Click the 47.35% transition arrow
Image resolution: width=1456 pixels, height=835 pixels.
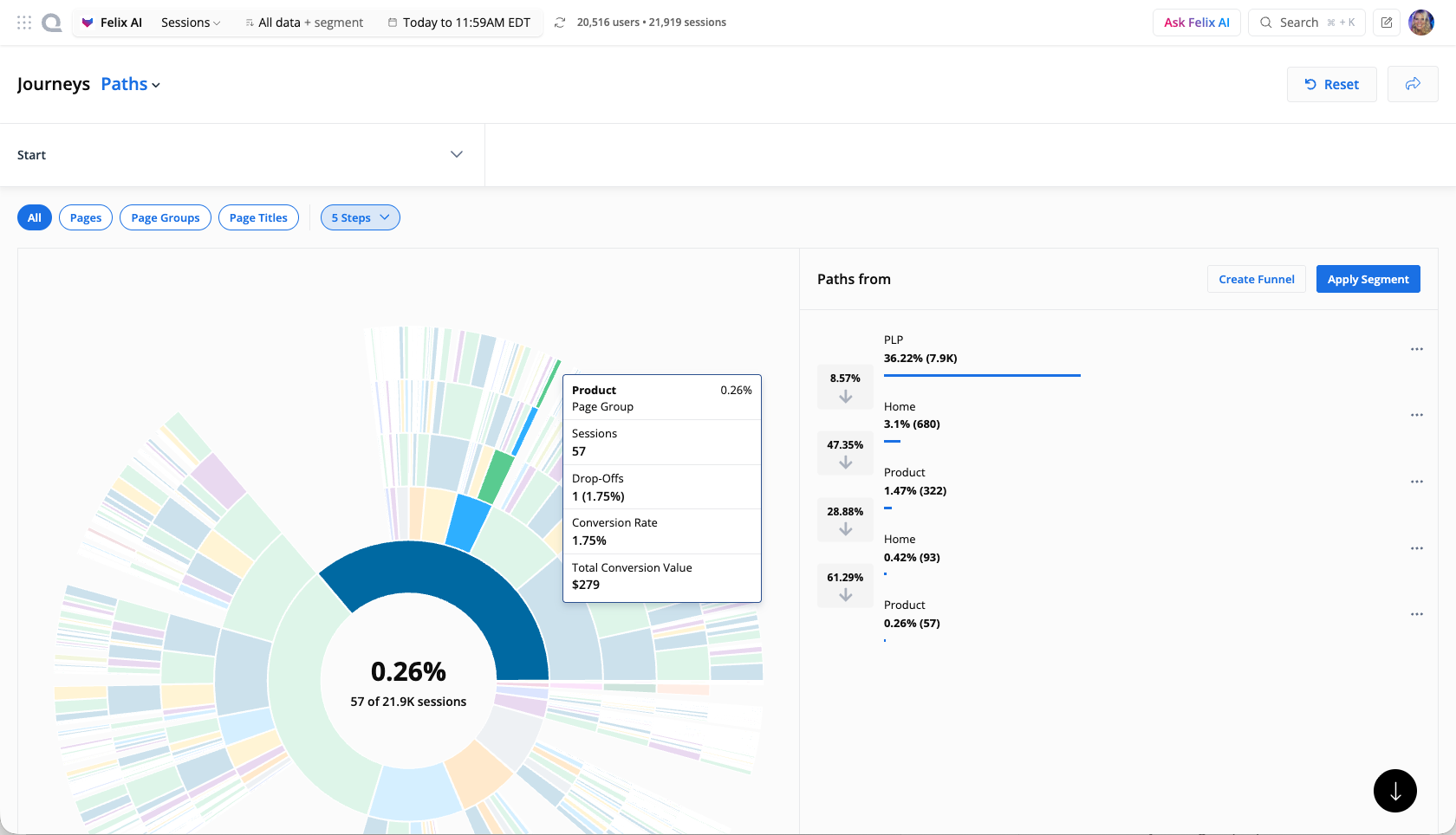pyautogui.click(x=845, y=453)
